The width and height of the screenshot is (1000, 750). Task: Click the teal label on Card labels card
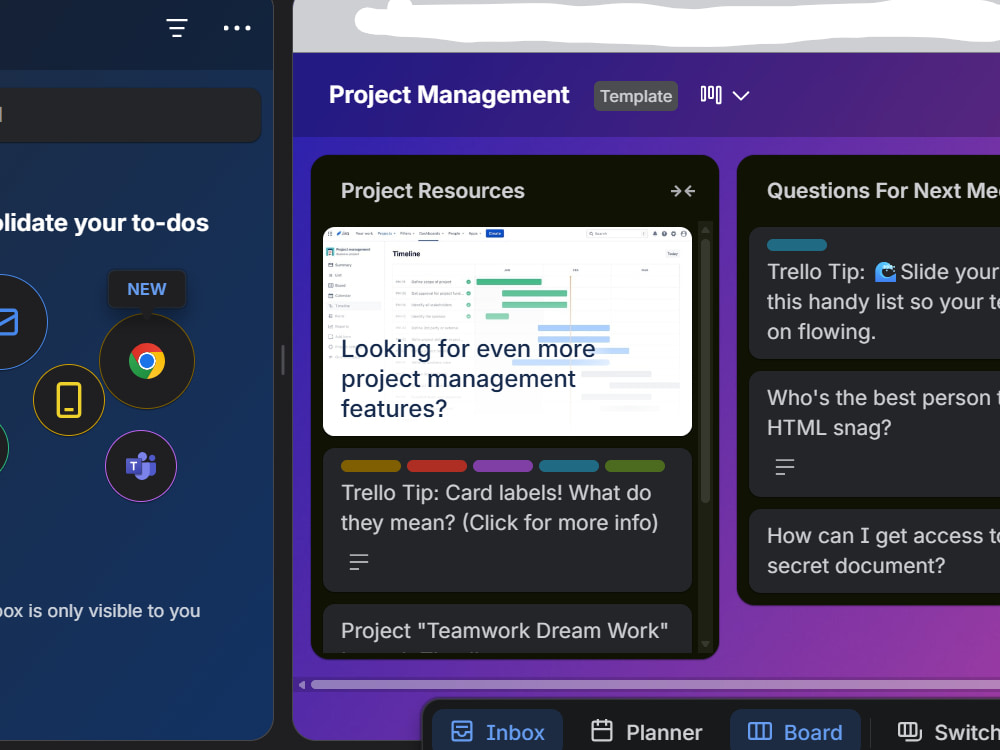569,466
